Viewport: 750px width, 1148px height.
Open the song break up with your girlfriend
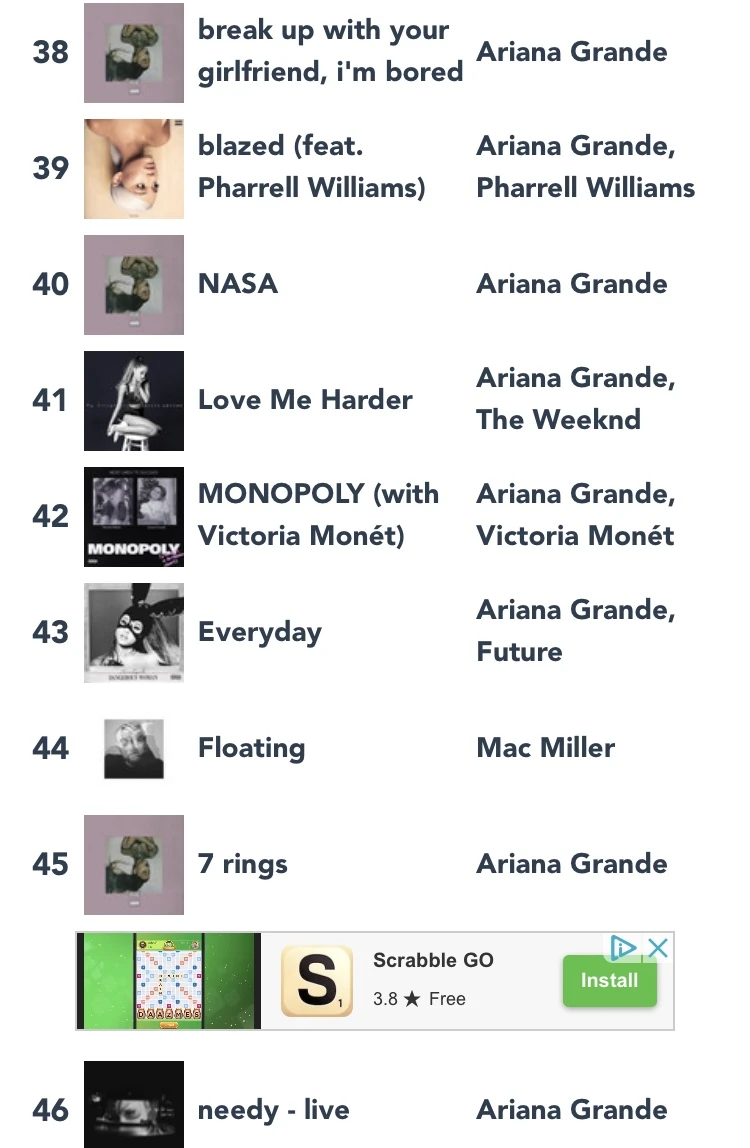click(330, 52)
